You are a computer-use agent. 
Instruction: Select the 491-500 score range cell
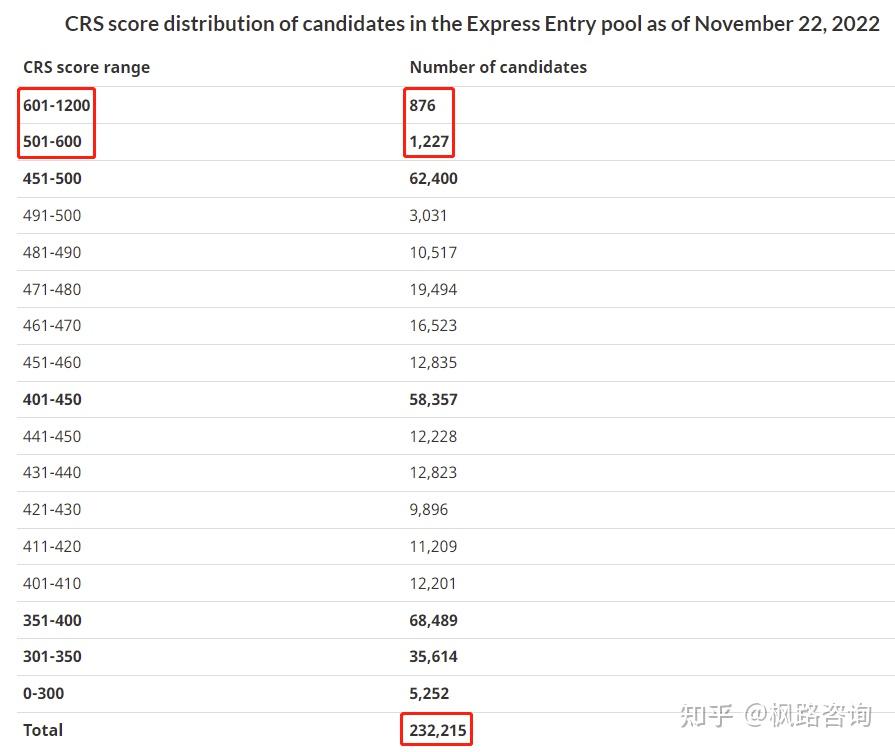click(x=52, y=216)
